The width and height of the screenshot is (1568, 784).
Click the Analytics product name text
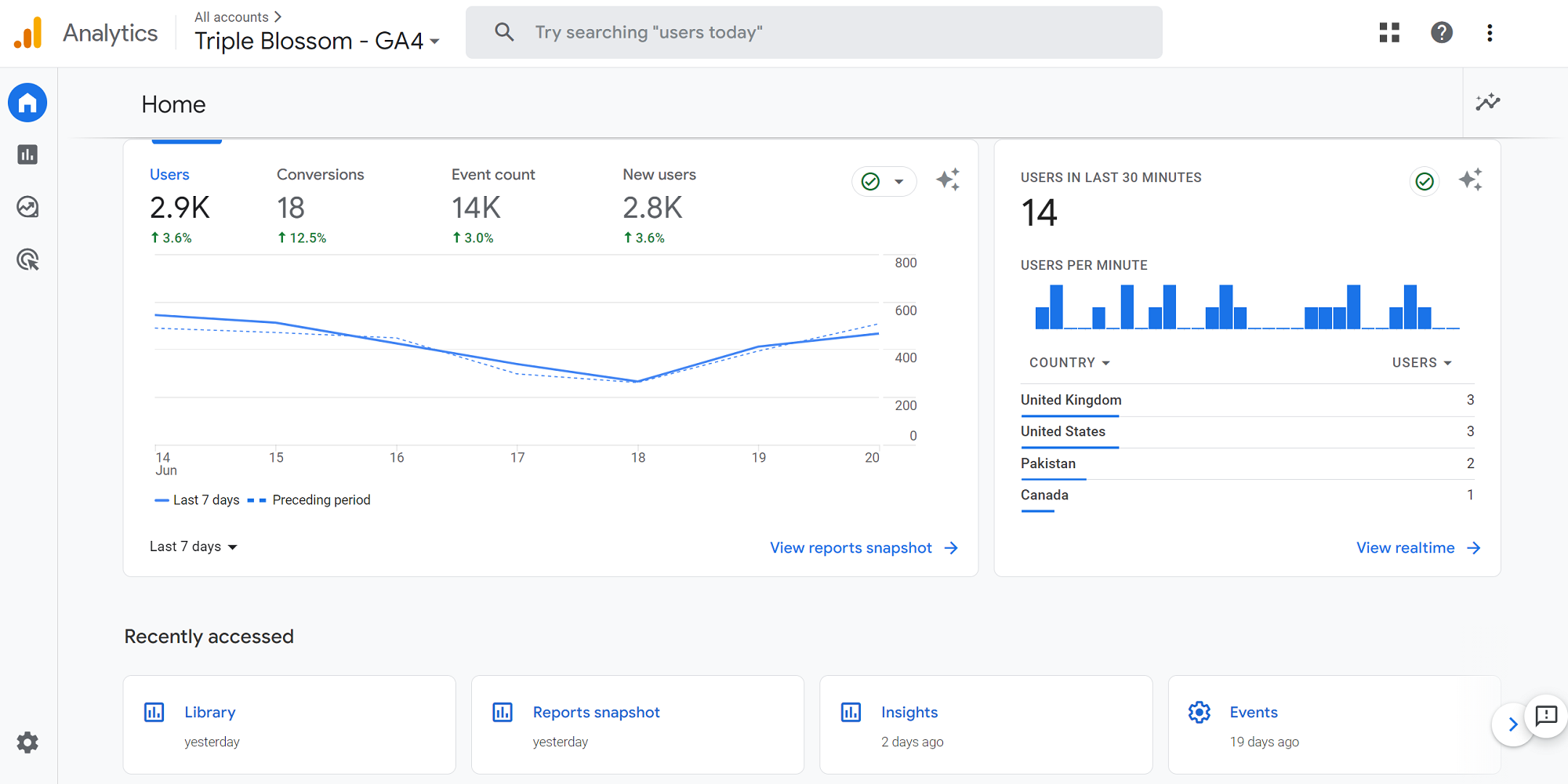110,33
